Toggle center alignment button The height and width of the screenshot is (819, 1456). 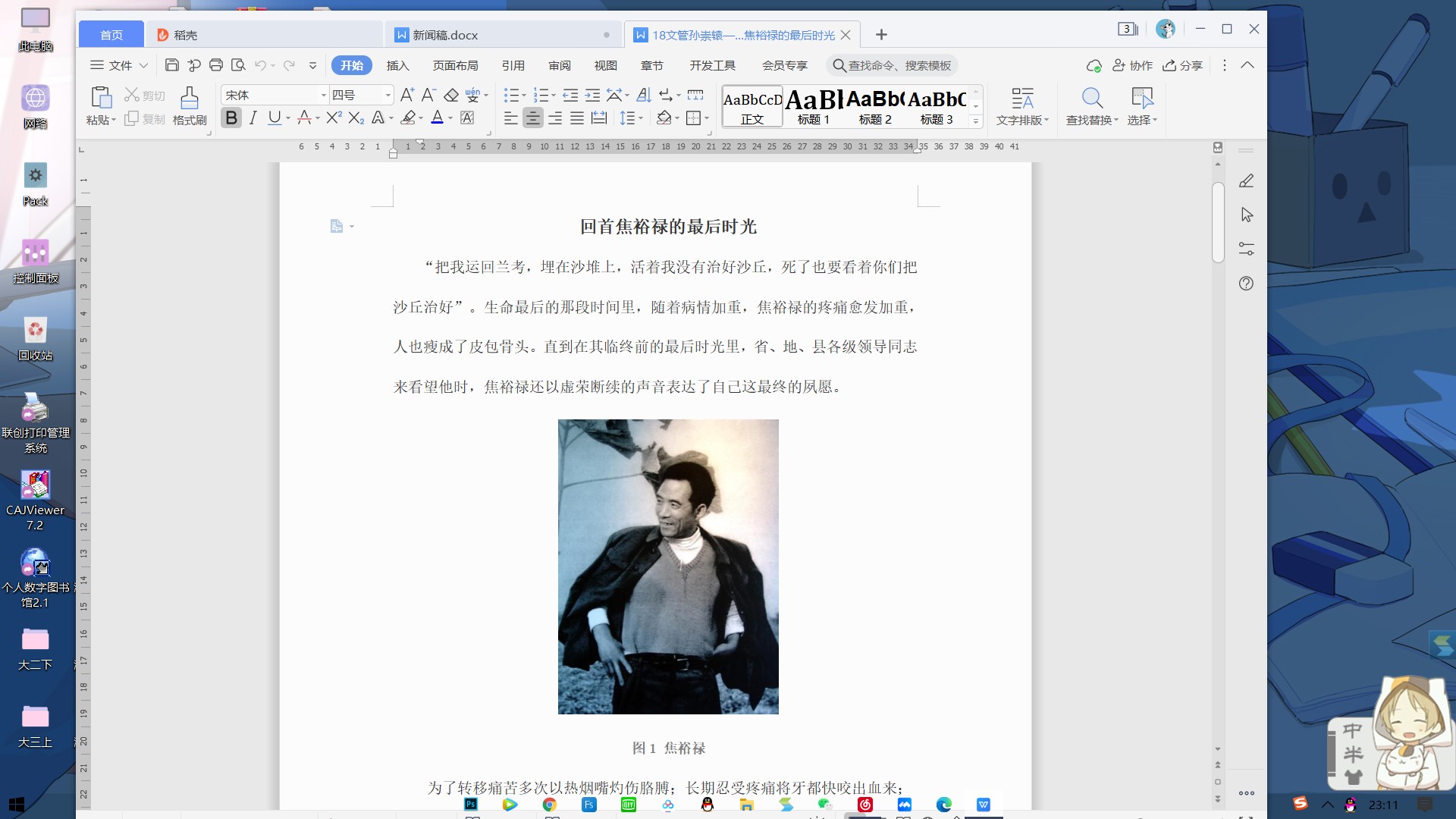(533, 118)
